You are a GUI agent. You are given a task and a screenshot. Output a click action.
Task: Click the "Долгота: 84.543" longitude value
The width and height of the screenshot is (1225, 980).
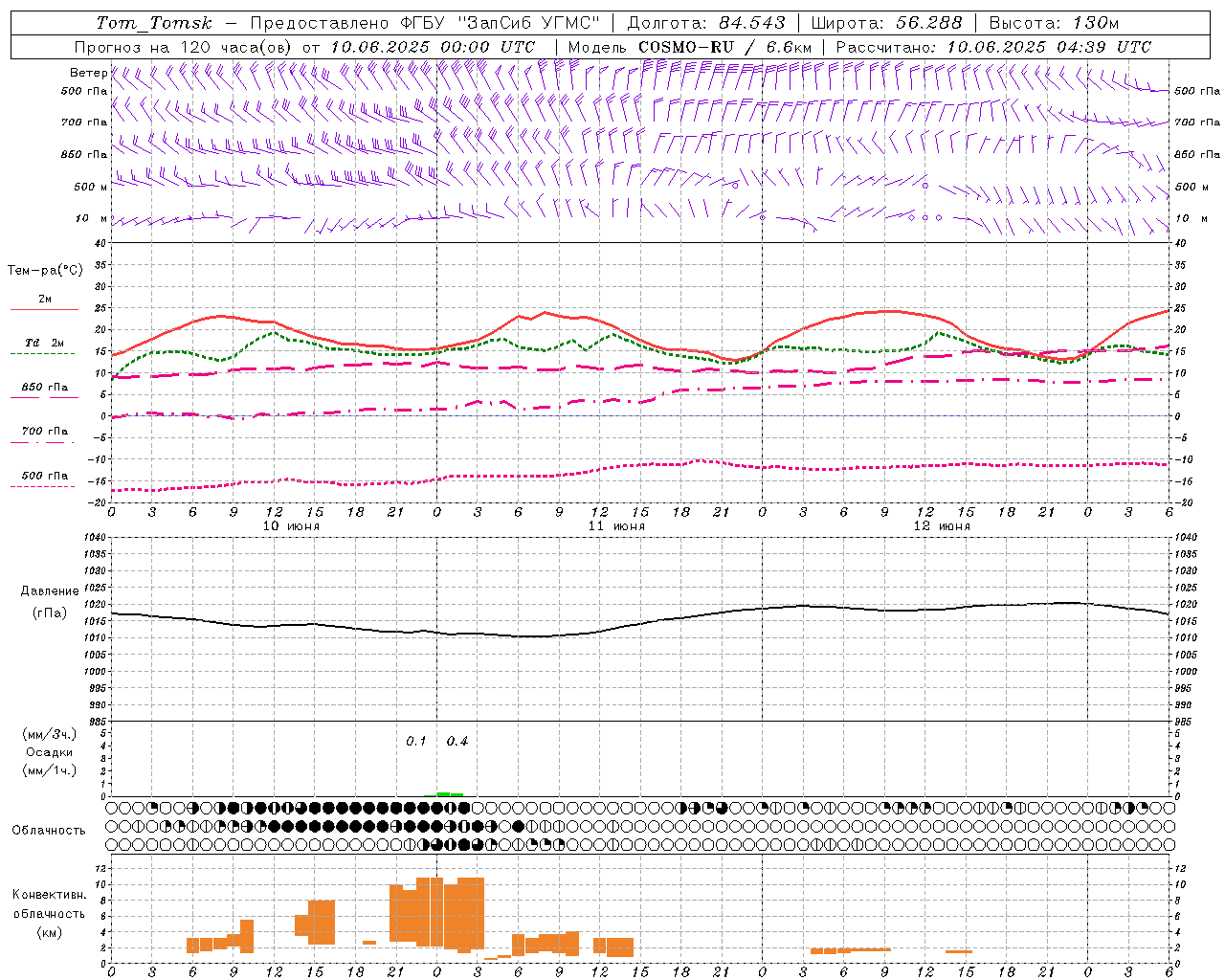point(706,23)
